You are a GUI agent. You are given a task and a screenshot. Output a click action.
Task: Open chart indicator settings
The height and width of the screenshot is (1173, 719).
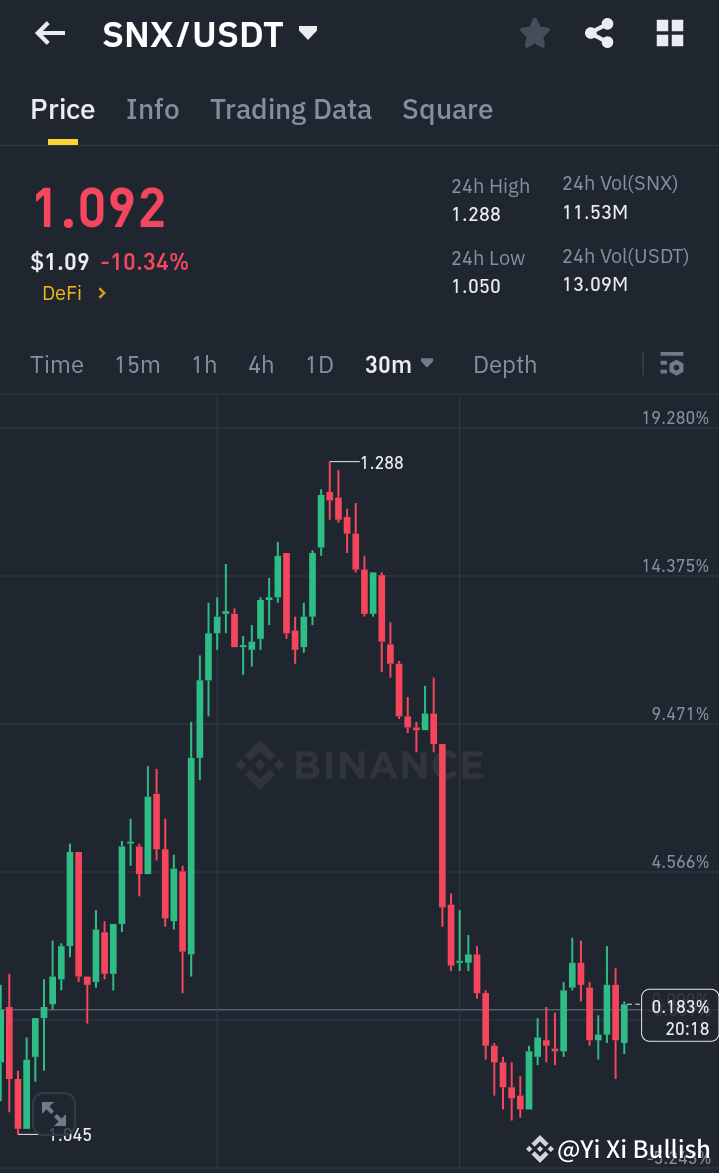pyautogui.click(x=671, y=364)
